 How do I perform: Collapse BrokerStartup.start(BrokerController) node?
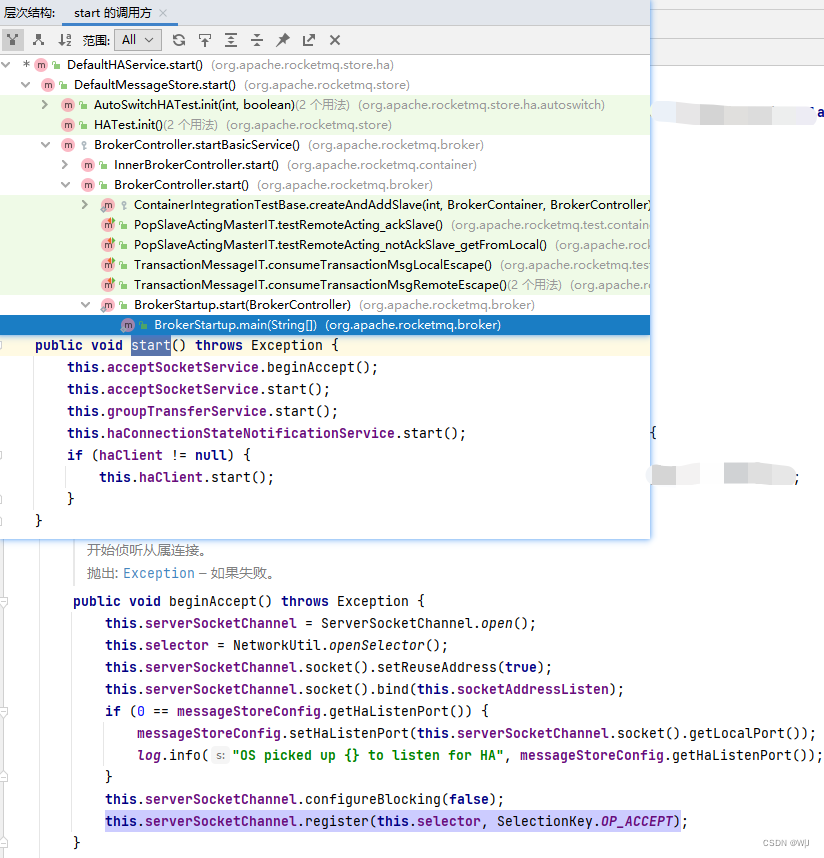pos(85,305)
